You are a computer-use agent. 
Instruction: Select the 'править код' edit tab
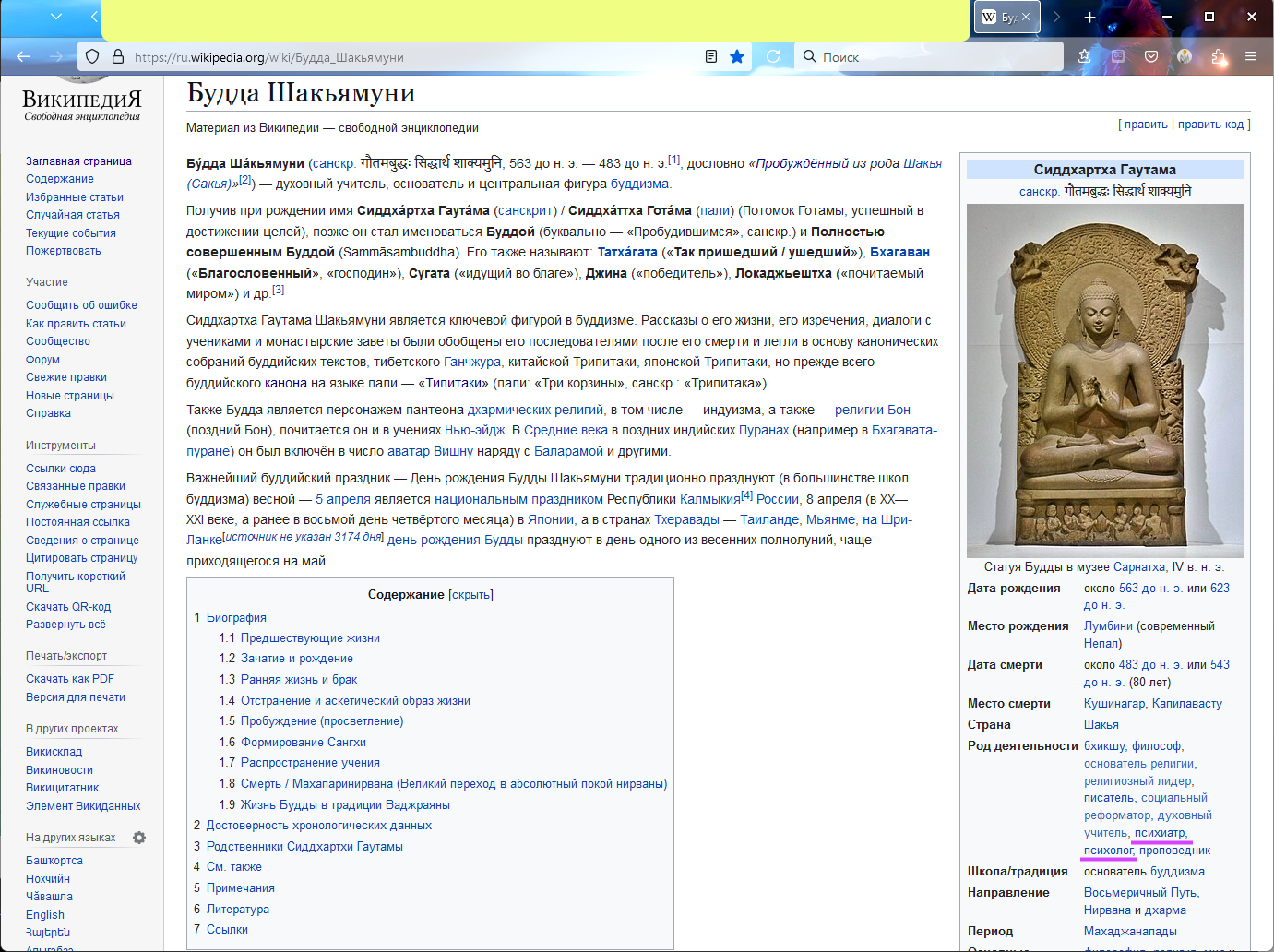click(x=1210, y=125)
